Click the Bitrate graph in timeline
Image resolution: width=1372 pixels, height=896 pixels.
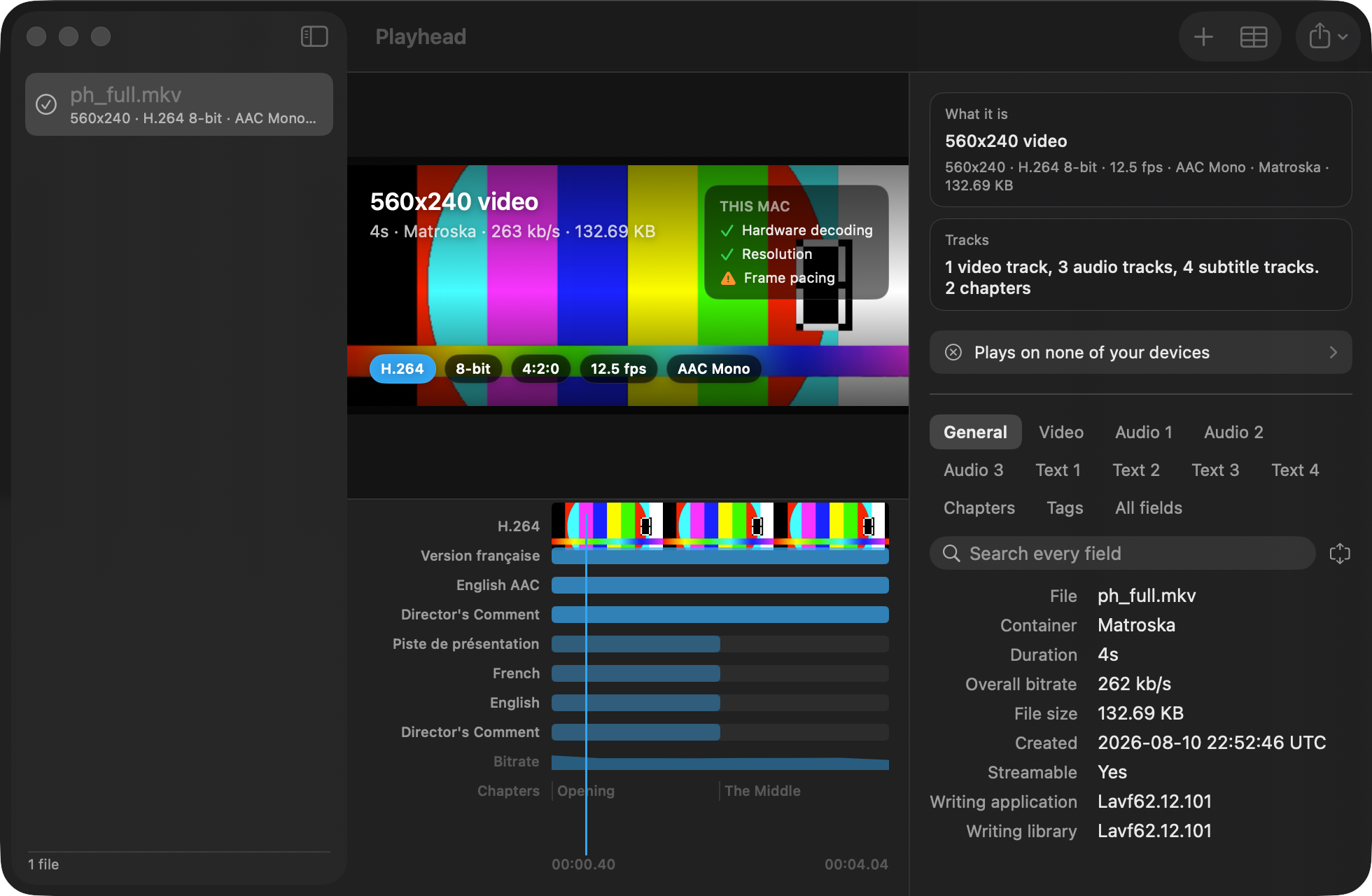click(x=720, y=762)
